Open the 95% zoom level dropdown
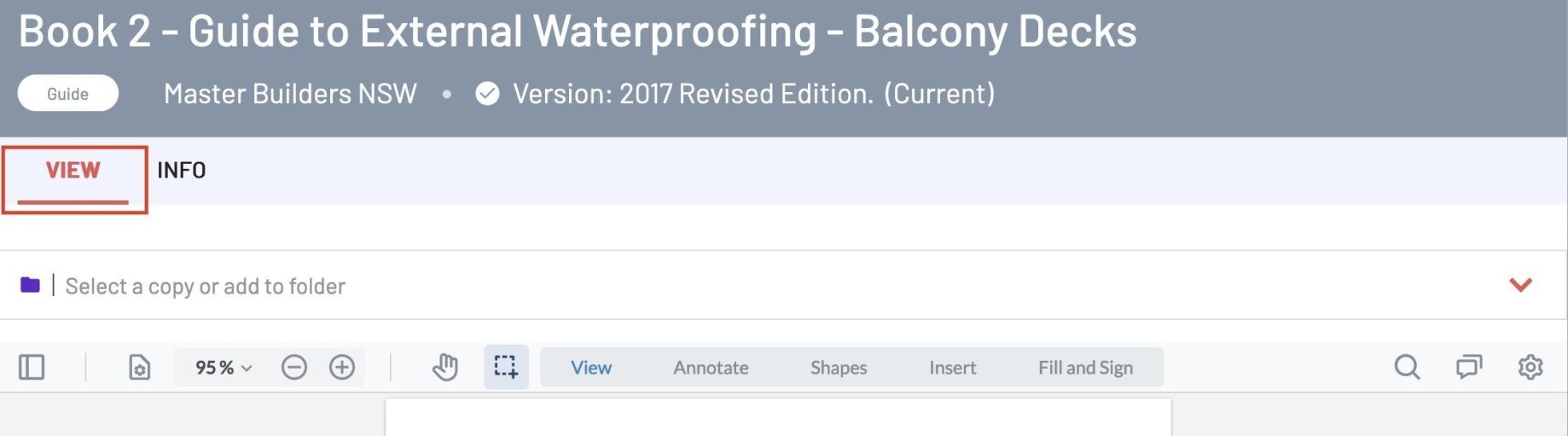Image resolution: width=1568 pixels, height=436 pixels. pyautogui.click(x=224, y=368)
